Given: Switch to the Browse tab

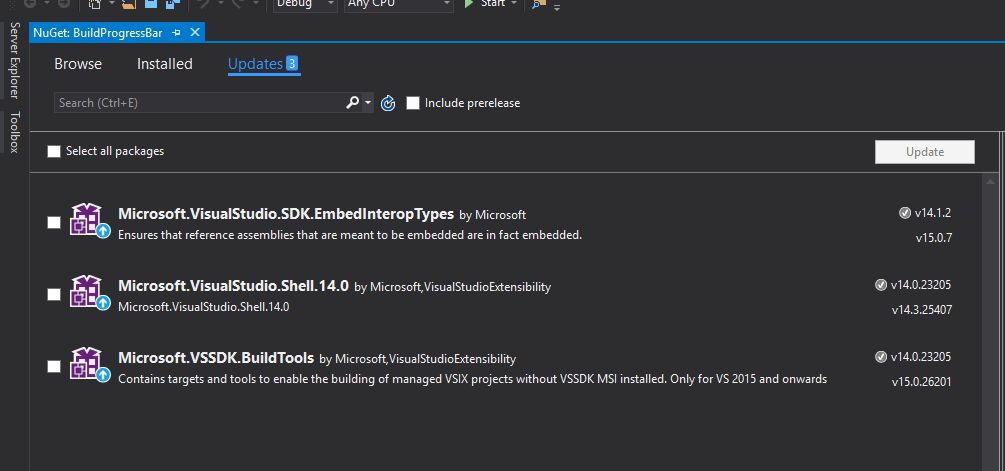Looking at the screenshot, I should point(78,64).
